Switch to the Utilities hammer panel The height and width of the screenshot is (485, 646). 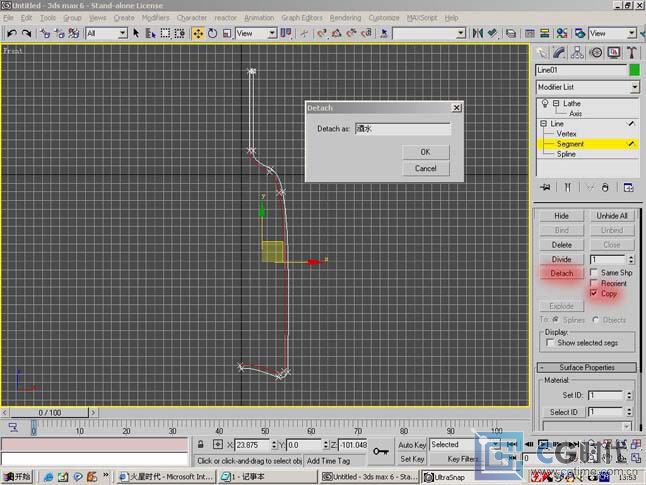click(632, 53)
